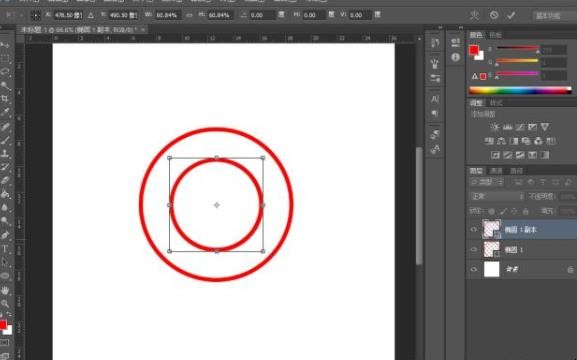Image resolution: width=577 pixels, height=360 pixels.
Task: Switch to the Channels tab in Layers panel
Action: click(496, 171)
